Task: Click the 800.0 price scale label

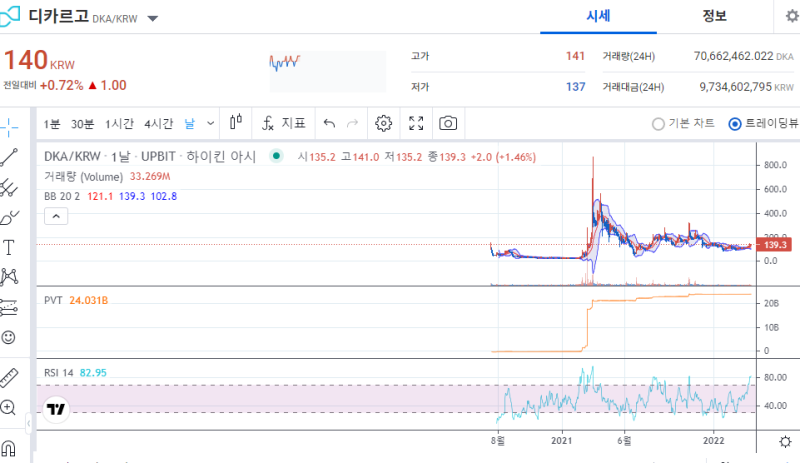Action: [775, 165]
